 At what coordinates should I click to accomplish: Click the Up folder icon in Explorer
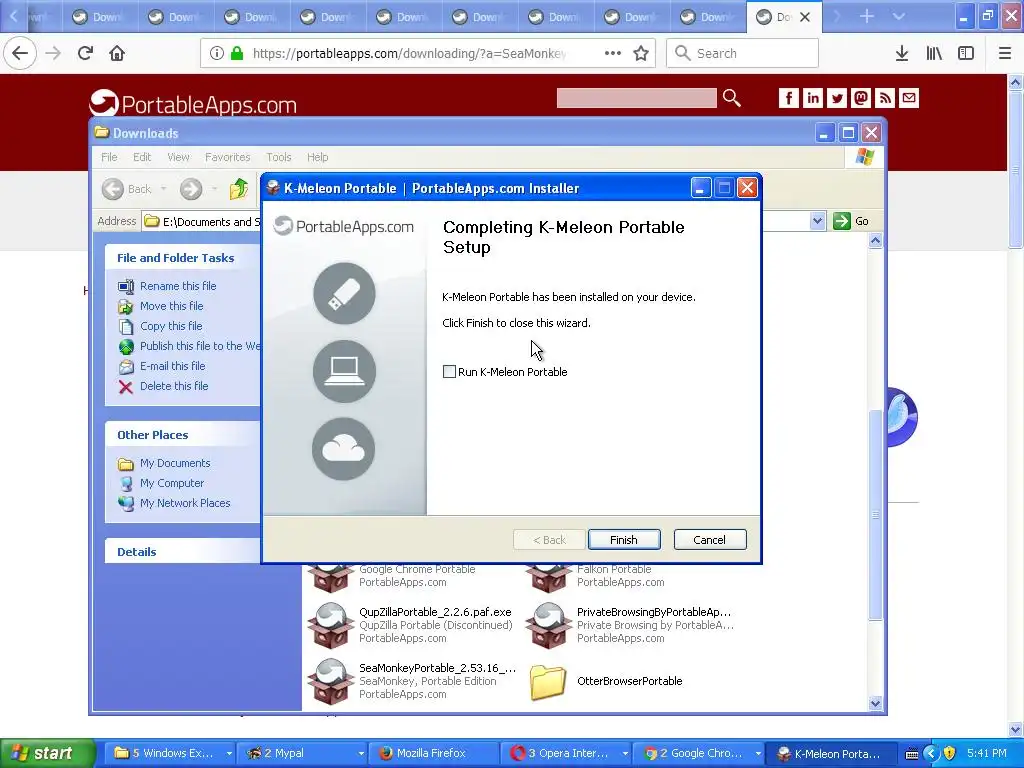coord(239,189)
